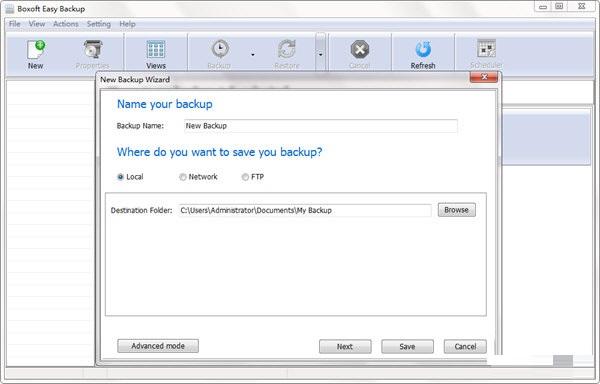Click the Restore toolbar icon
The image size is (600, 384).
[287, 49]
